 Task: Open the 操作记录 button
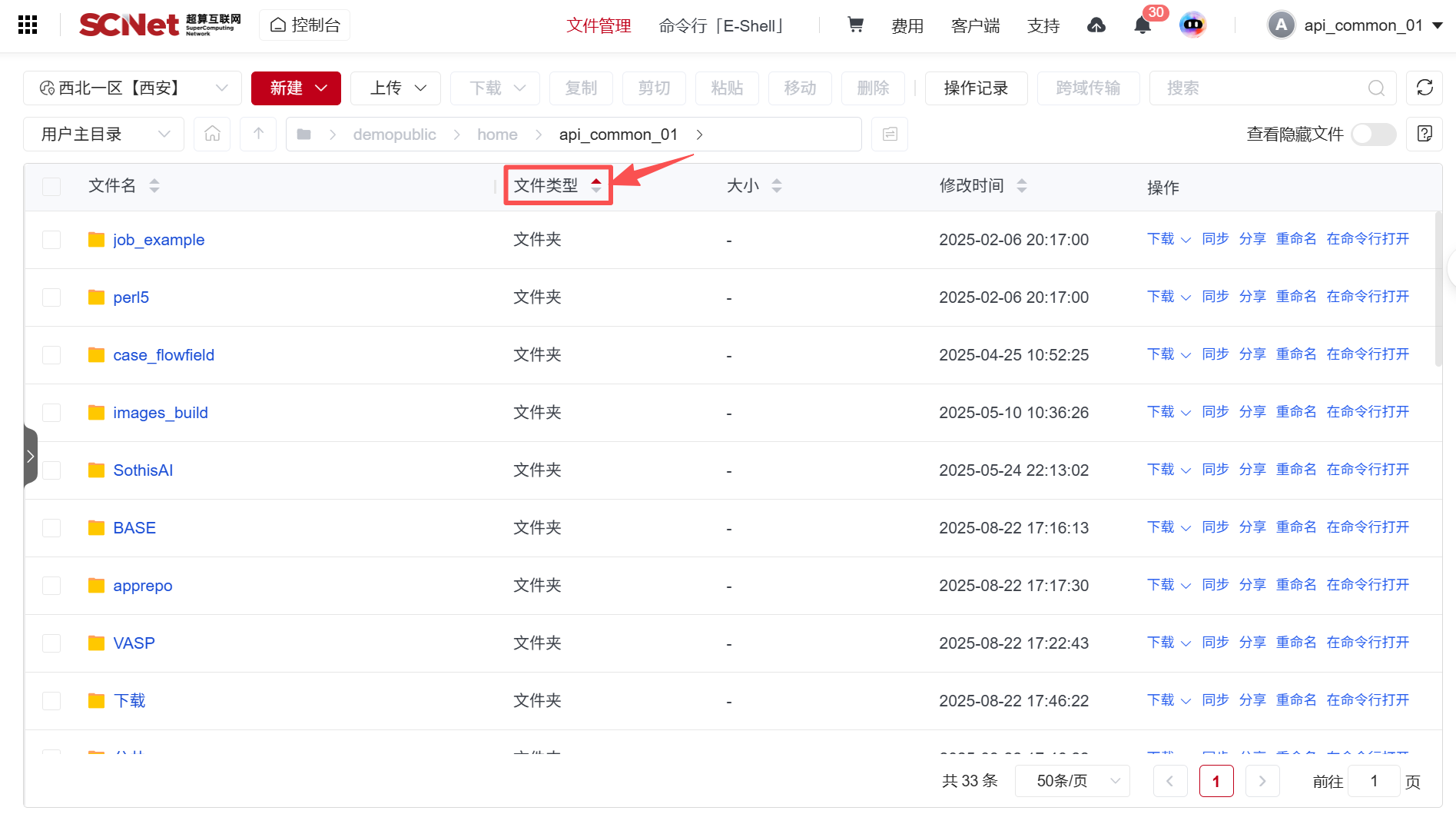(976, 88)
